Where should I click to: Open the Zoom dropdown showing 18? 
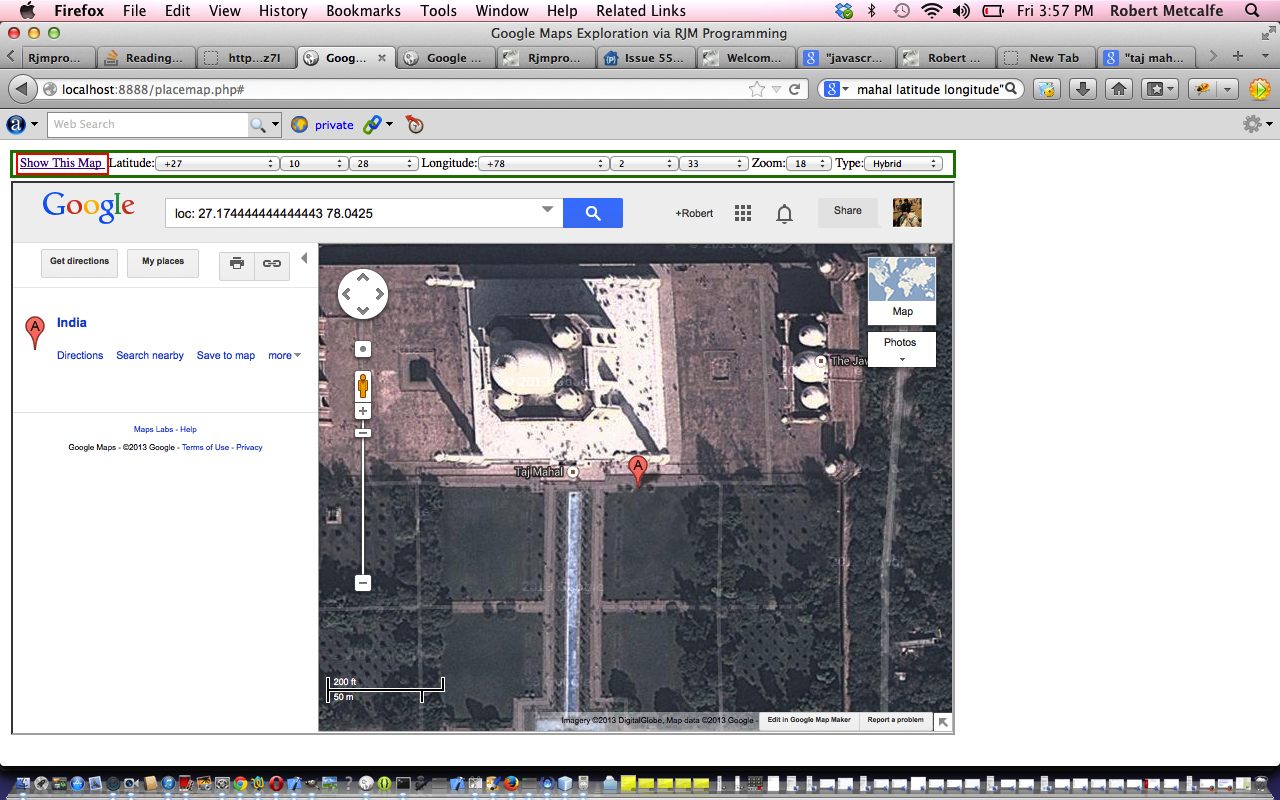(x=809, y=163)
